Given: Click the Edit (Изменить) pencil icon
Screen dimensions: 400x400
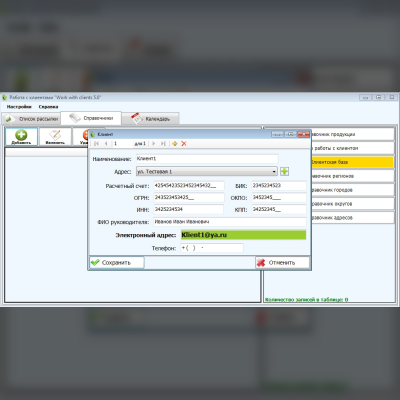Looking at the screenshot, I should pos(55,135).
